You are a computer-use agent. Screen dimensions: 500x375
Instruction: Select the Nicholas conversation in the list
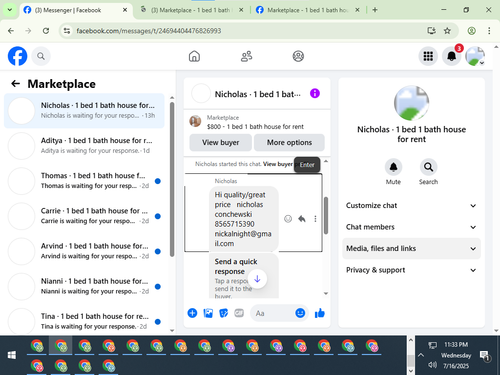[x=84, y=110]
